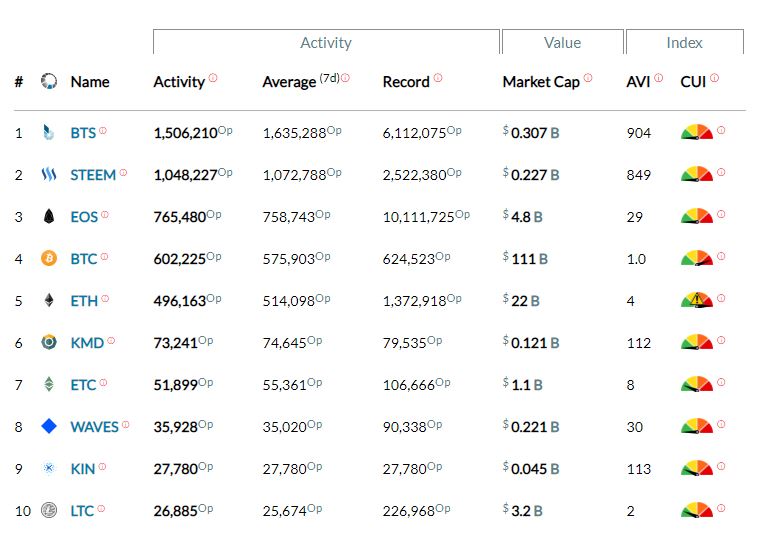The height and width of the screenshot is (535, 759).
Task: Select the Activity group tab
Action: tap(326, 43)
